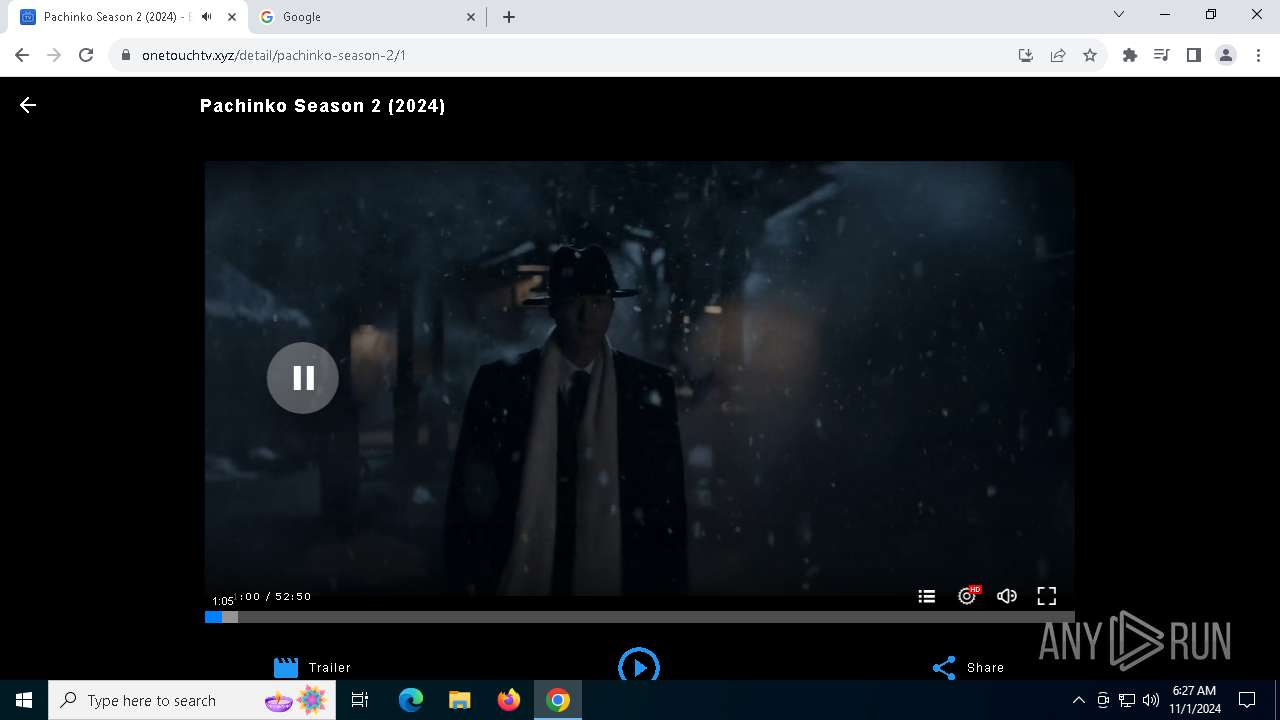Open media control icon in toolbar

(1162, 55)
